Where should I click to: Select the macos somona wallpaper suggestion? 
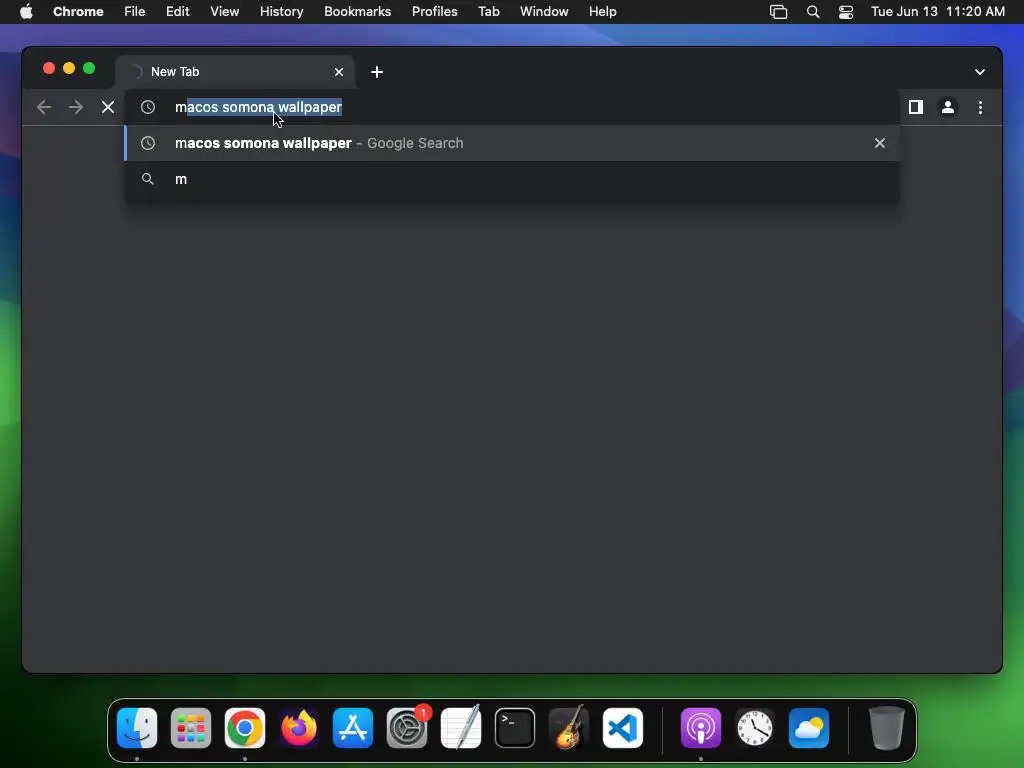[x=512, y=143]
